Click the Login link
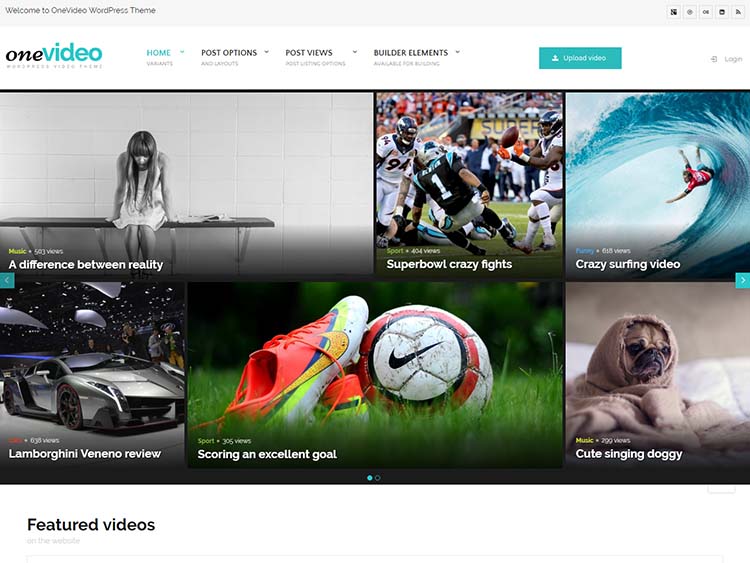750x563 pixels. [x=733, y=59]
